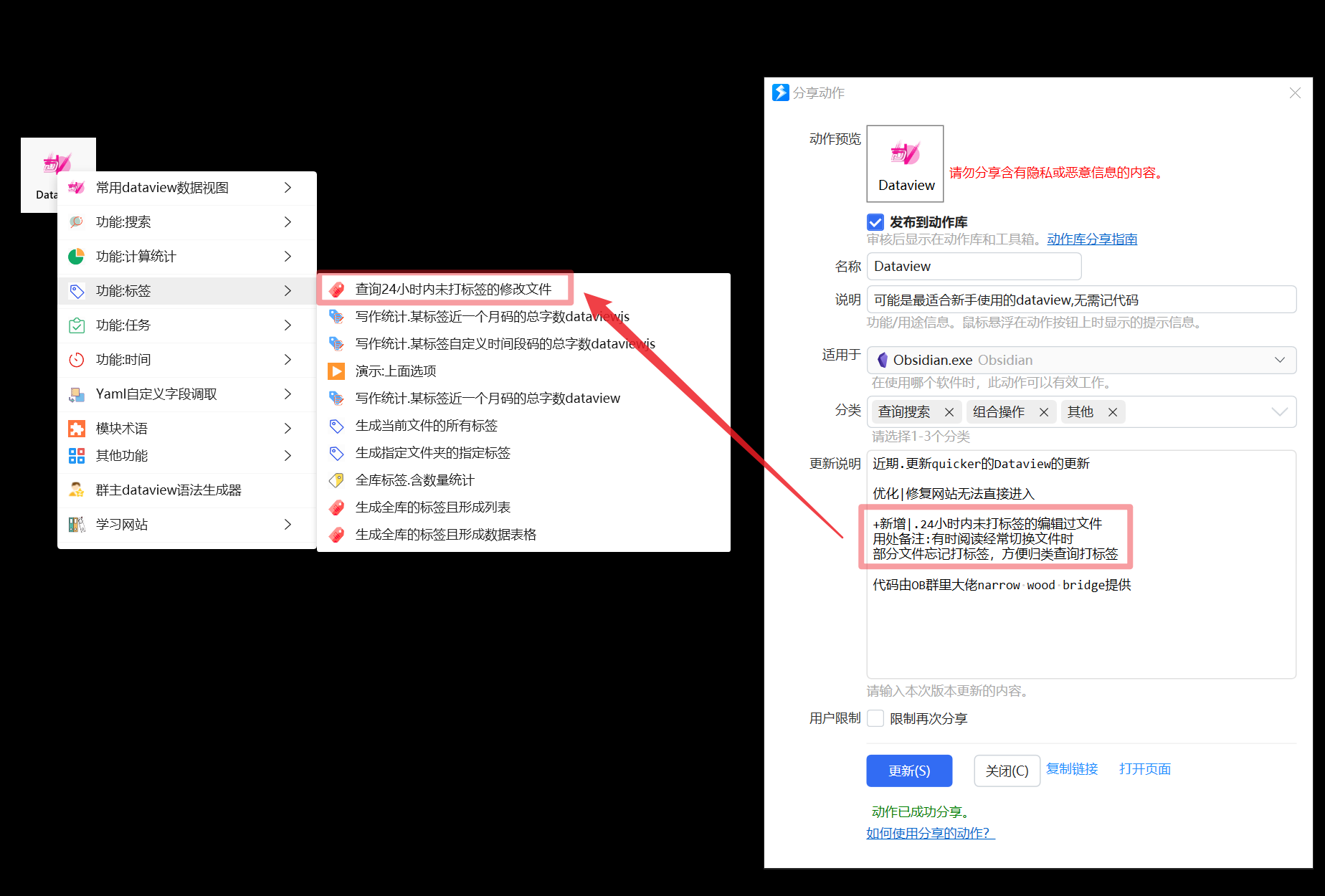Screen dimensions: 1325x896
Task: Click the 更新(S) button
Action: tap(909, 771)
